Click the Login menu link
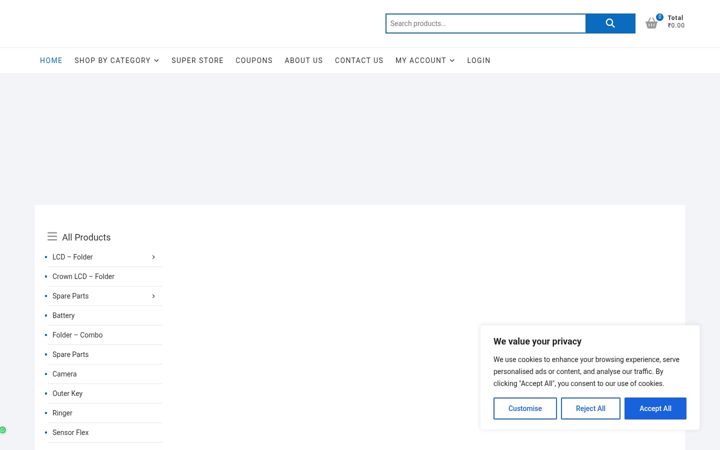Image resolution: width=720 pixels, height=450 pixels. point(478,60)
